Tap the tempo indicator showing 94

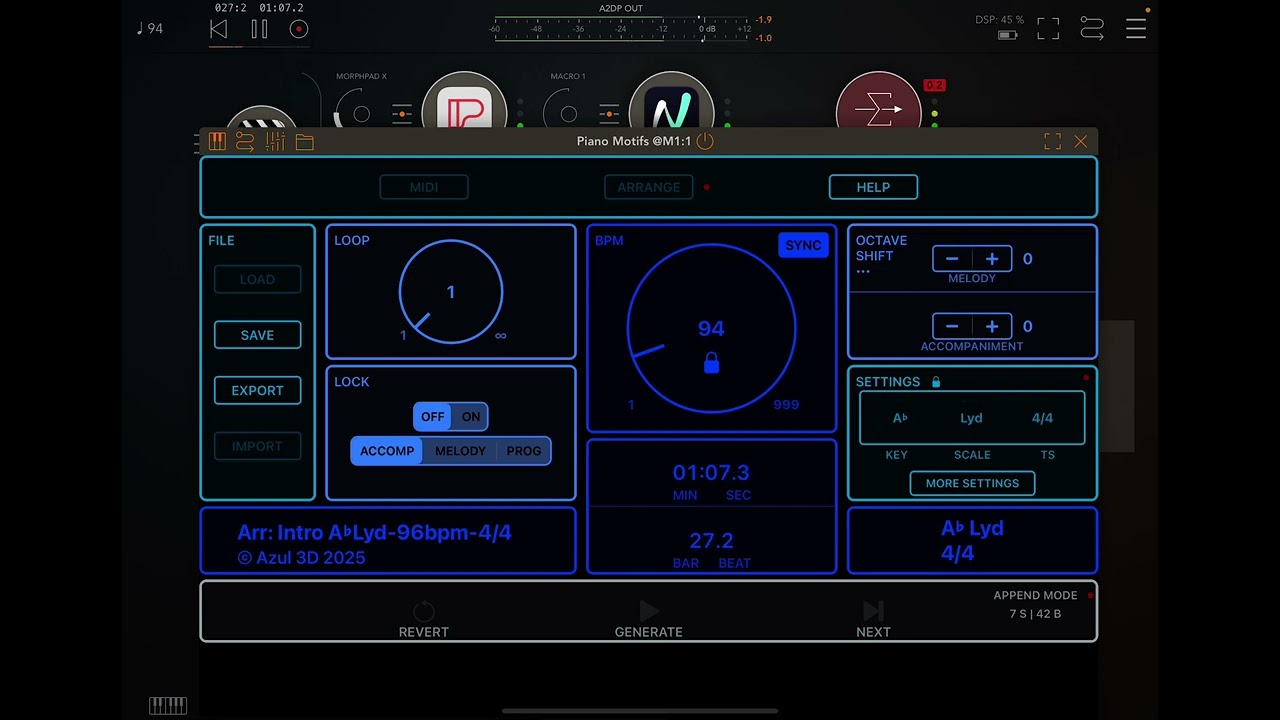pos(149,28)
